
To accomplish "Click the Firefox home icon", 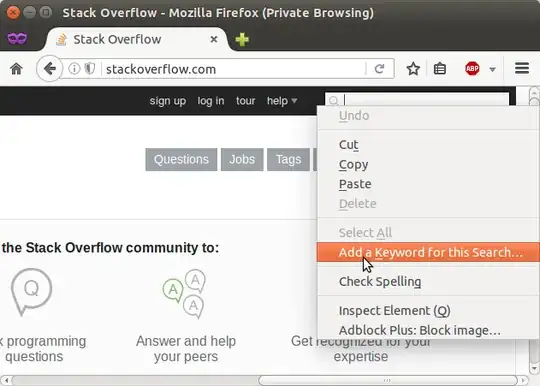I will 16,69.
